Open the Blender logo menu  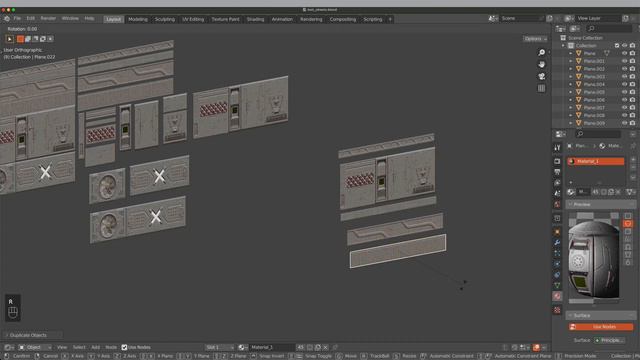(x=7, y=19)
